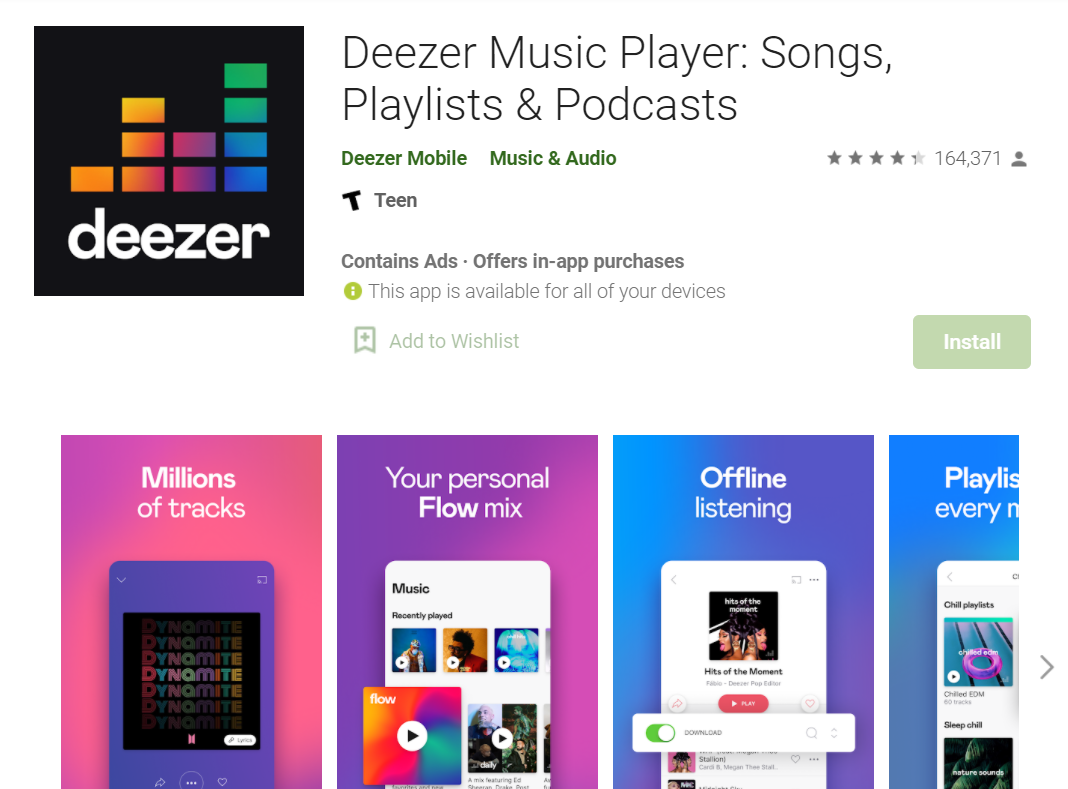Viewport: 1068px width, 789px height.
Task: Open the Music & Audio category
Action: tap(553, 158)
